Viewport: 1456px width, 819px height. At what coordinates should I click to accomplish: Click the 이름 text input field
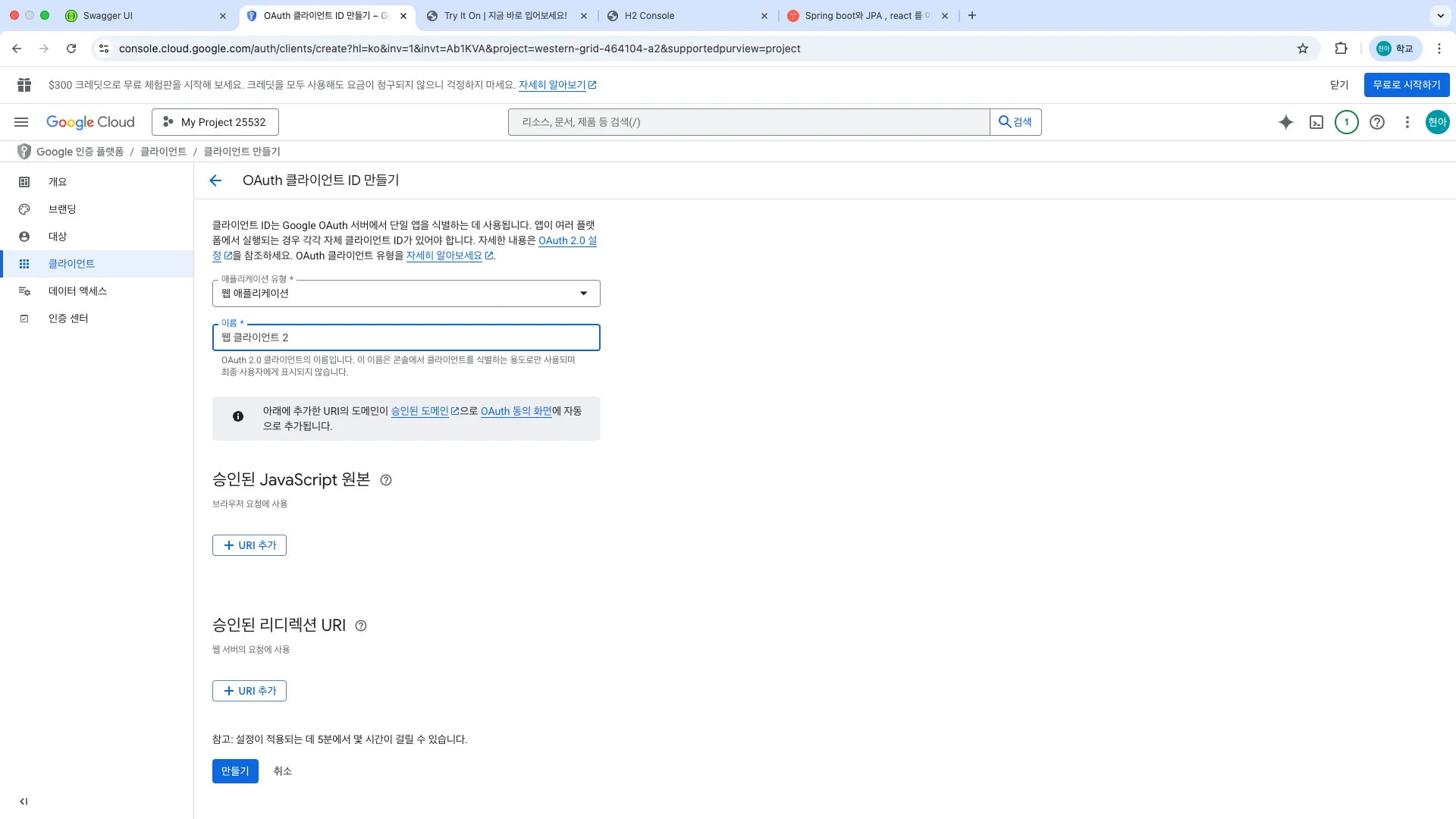click(406, 337)
